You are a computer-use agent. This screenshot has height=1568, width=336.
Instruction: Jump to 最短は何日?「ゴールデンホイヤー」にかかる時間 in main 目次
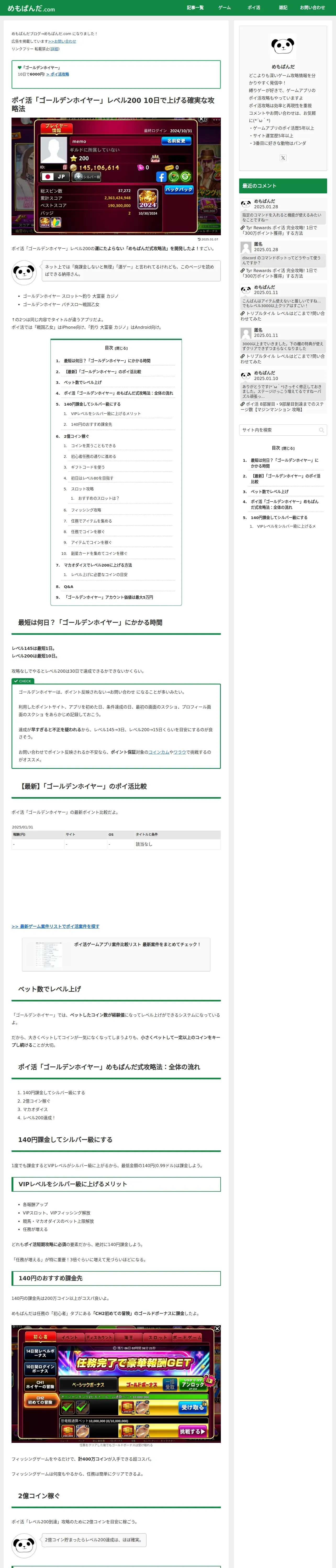[107, 361]
